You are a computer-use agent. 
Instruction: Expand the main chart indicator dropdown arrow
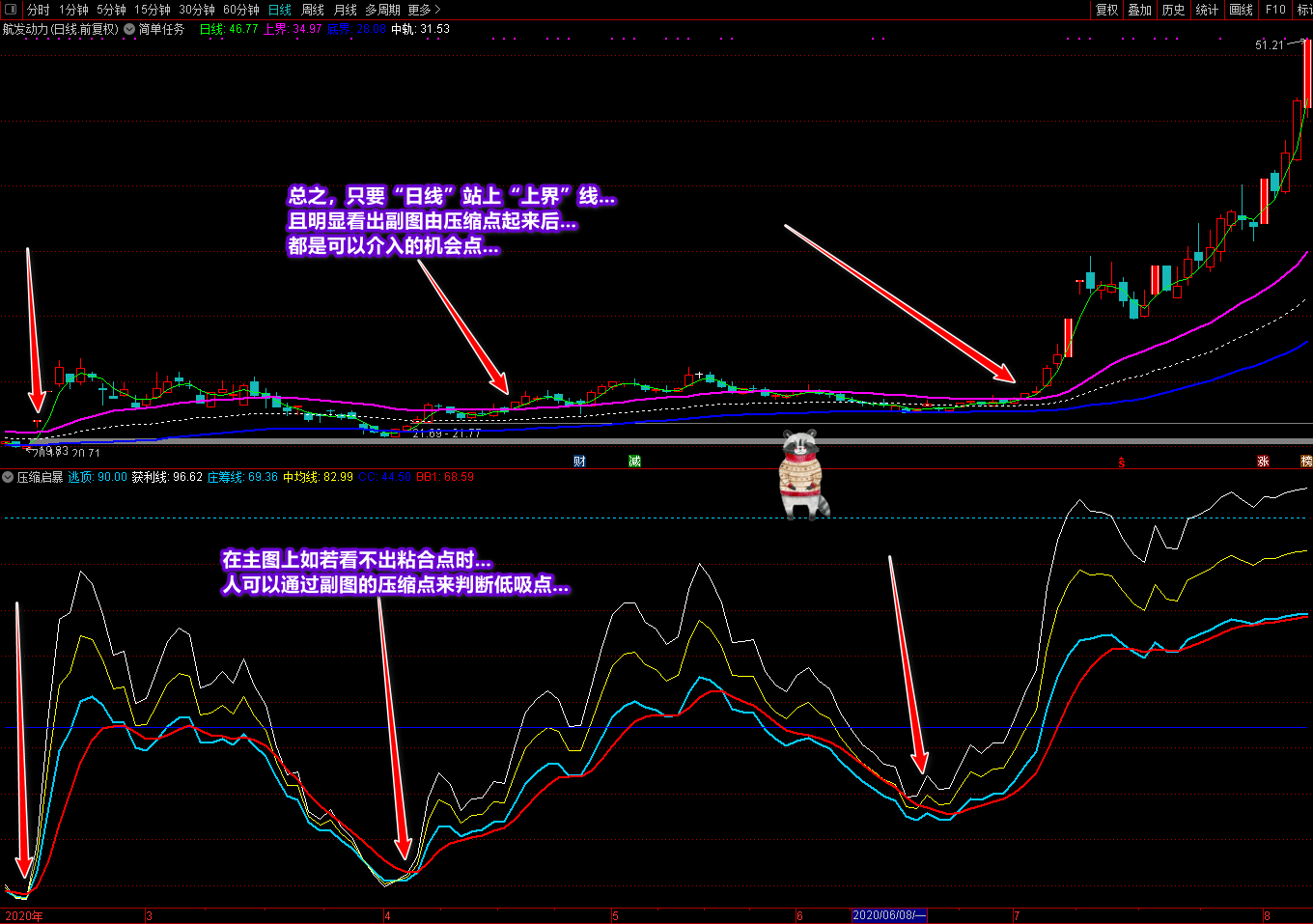coord(129,29)
